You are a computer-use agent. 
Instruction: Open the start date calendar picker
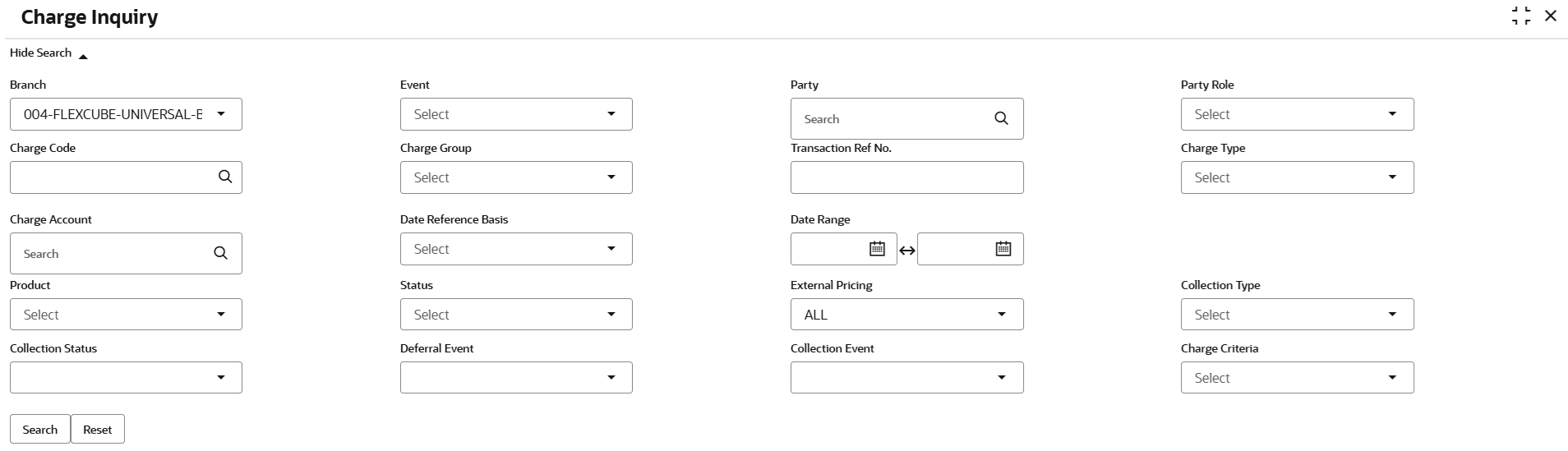point(877,249)
